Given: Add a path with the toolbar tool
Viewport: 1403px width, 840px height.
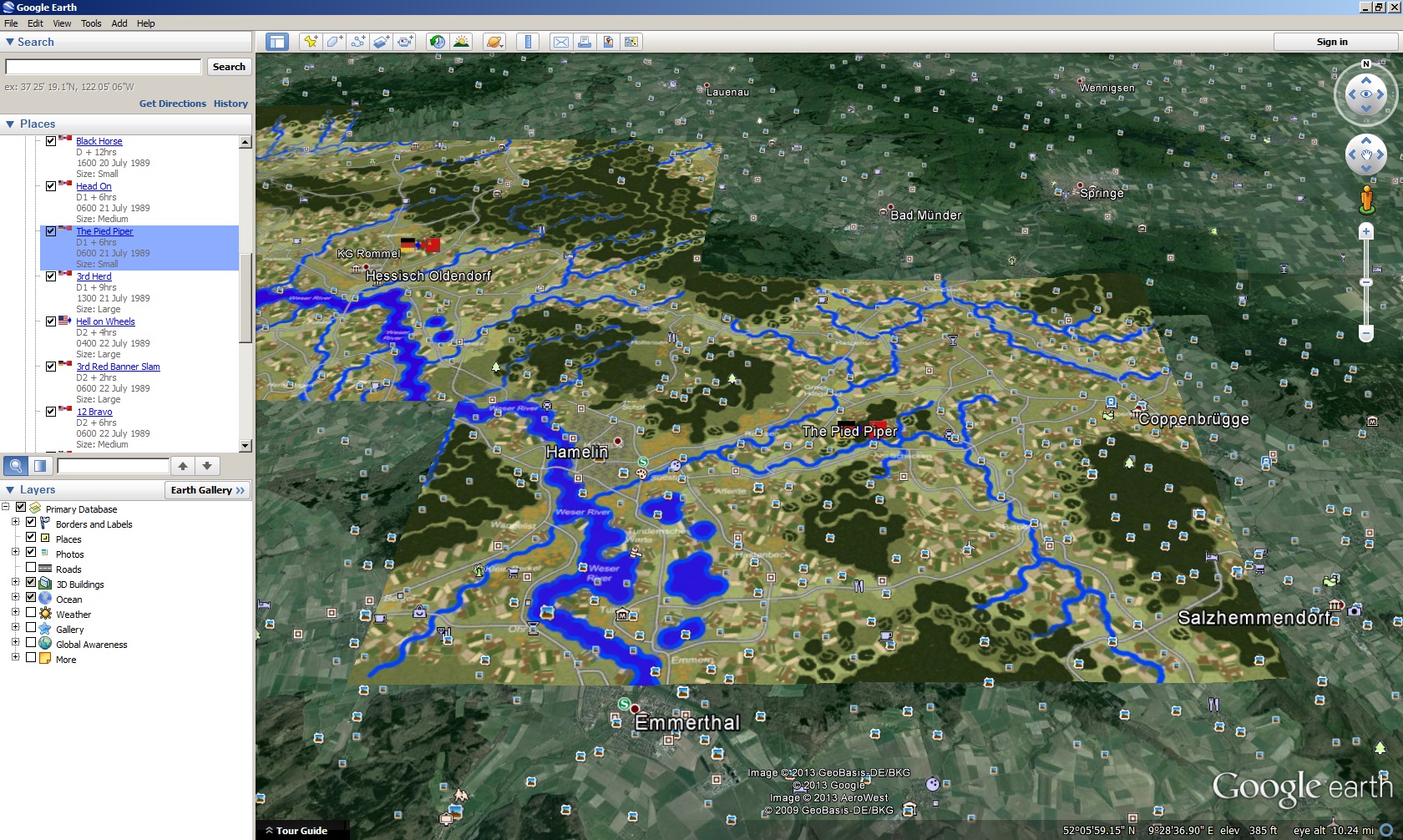Looking at the screenshot, I should [x=358, y=42].
